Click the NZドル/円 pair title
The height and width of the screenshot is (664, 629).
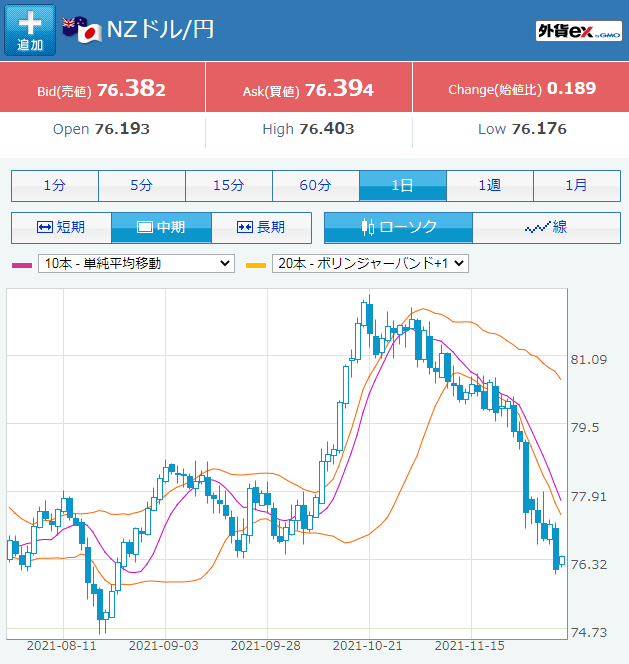(161, 30)
